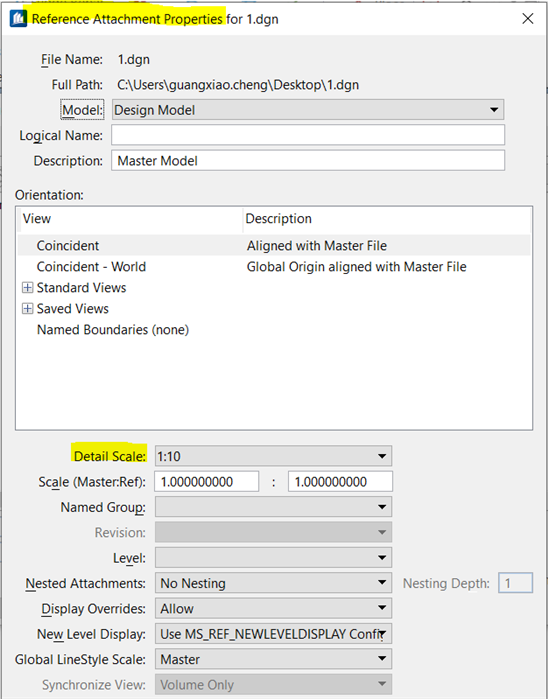Open Global LineStyle Scale dropdown showing Master
The image size is (548, 699).
click(273, 659)
